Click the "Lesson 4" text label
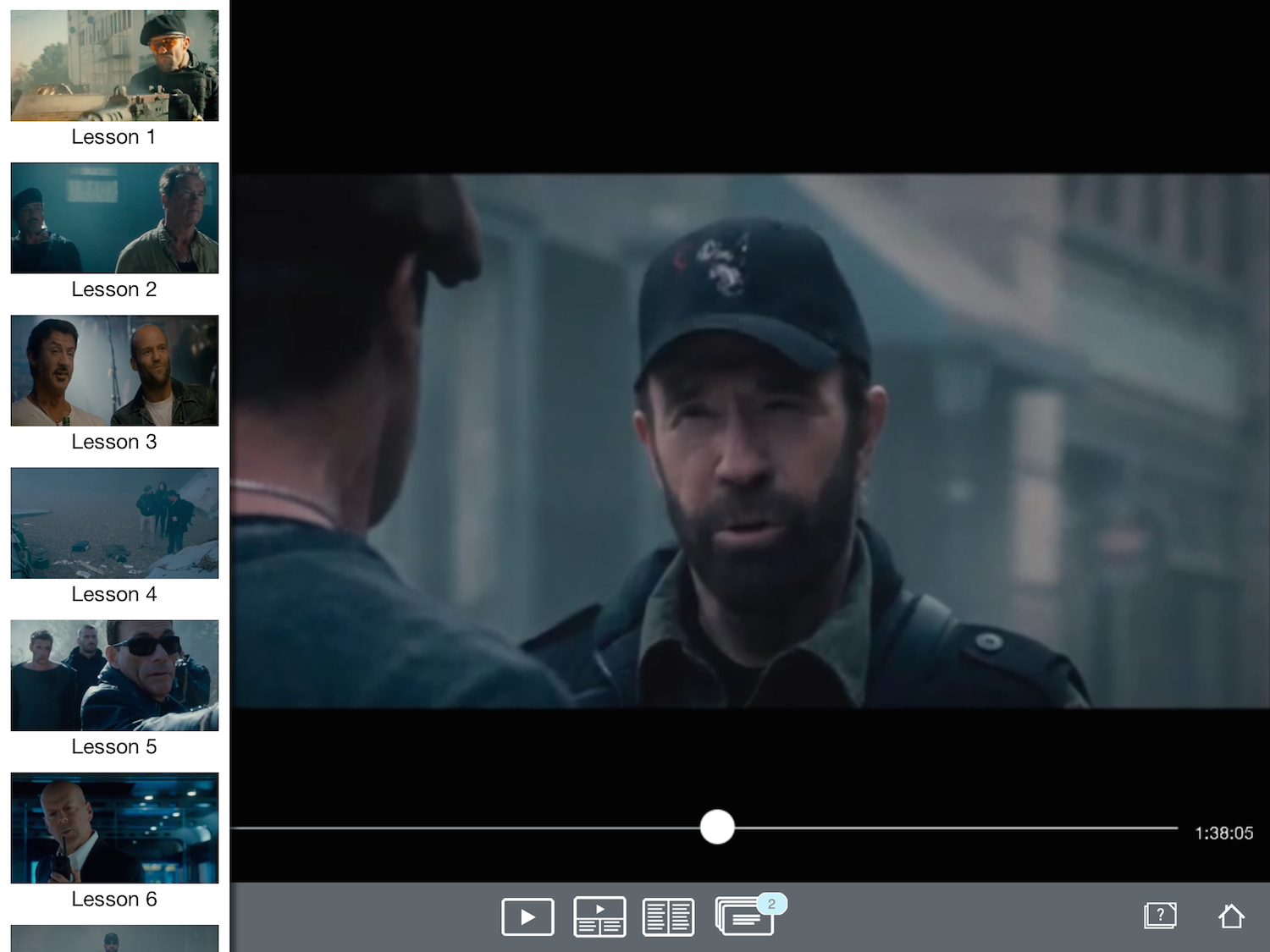The height and width of the screenshot is (952, 1270). [x=113, y=594]
